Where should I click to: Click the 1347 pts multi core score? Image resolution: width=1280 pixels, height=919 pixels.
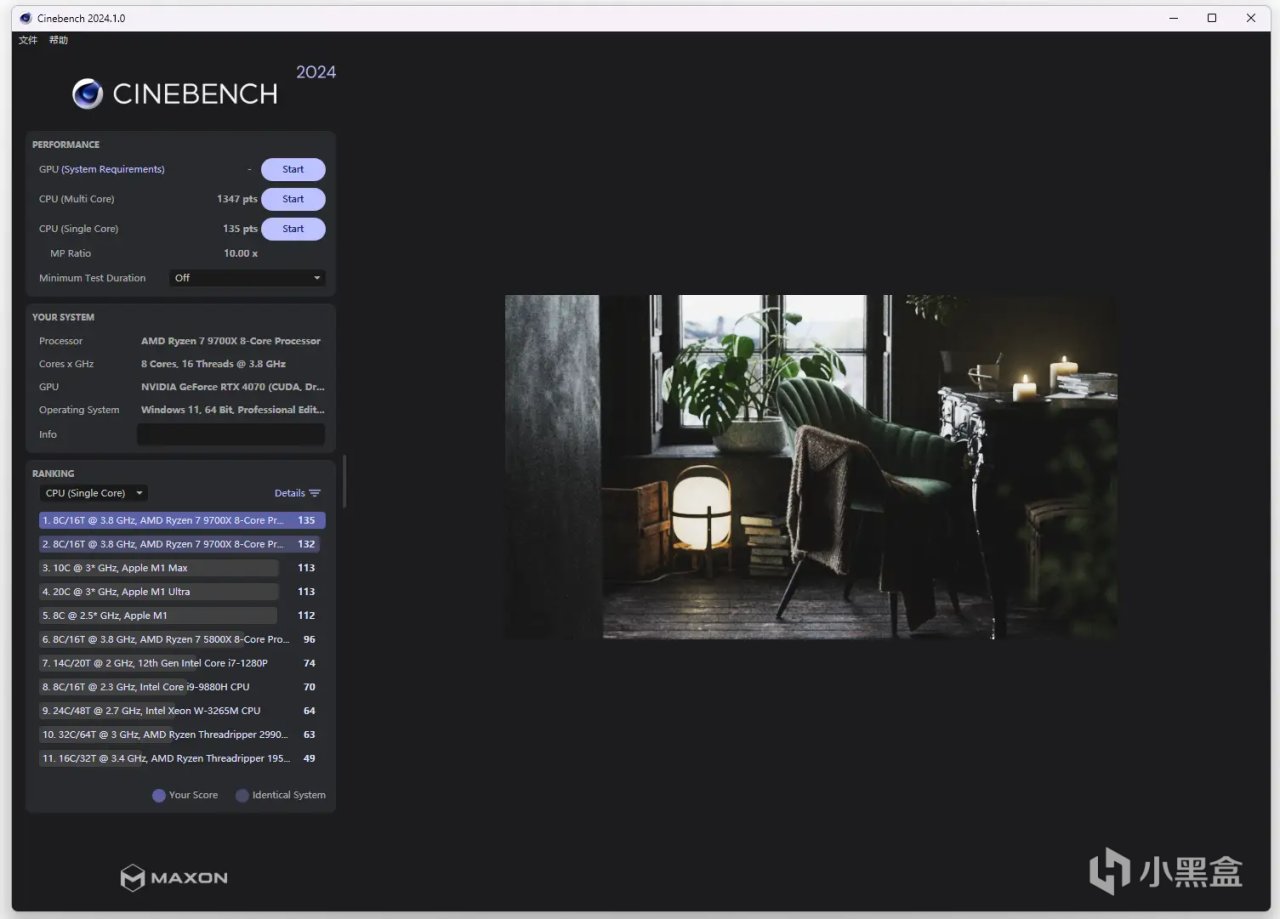[x=237, y=199]
